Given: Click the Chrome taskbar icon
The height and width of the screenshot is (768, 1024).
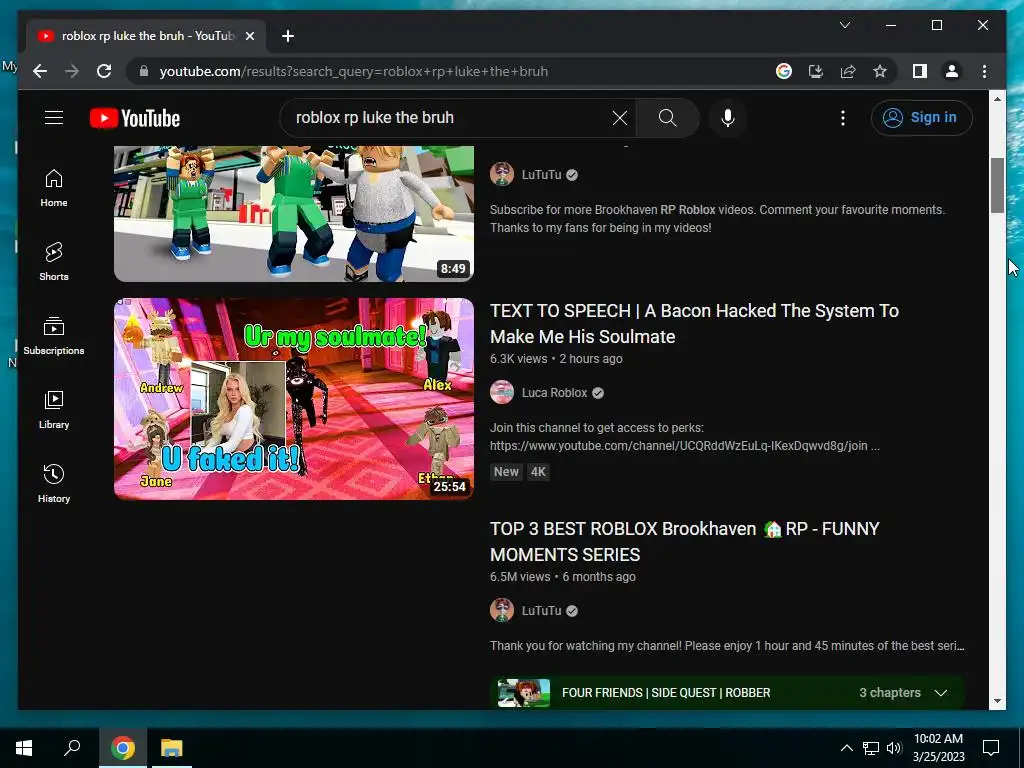Looking at the screenshot, I should pyautogui.click(x=123, y=748).
